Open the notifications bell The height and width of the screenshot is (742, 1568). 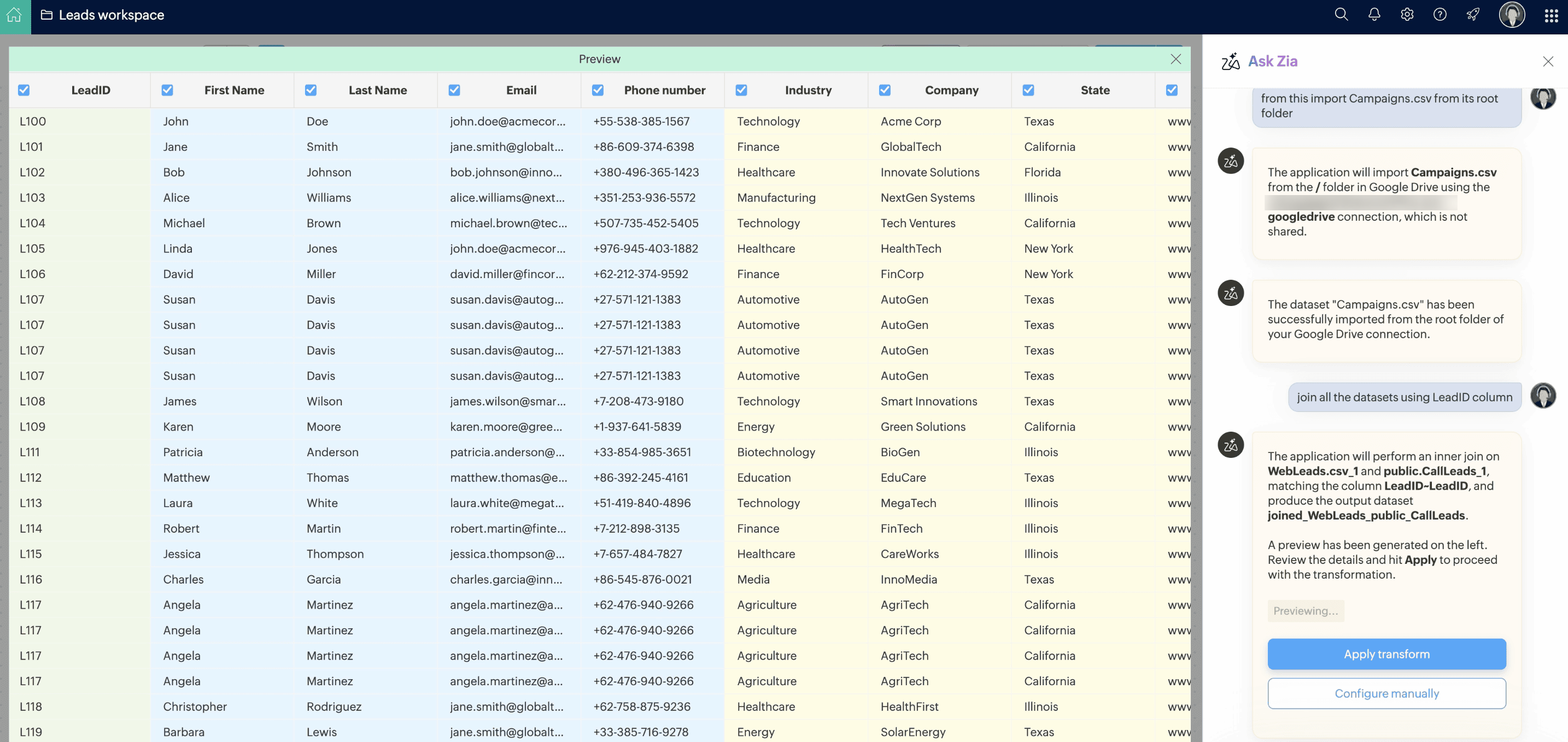[x=1374, y=15]
